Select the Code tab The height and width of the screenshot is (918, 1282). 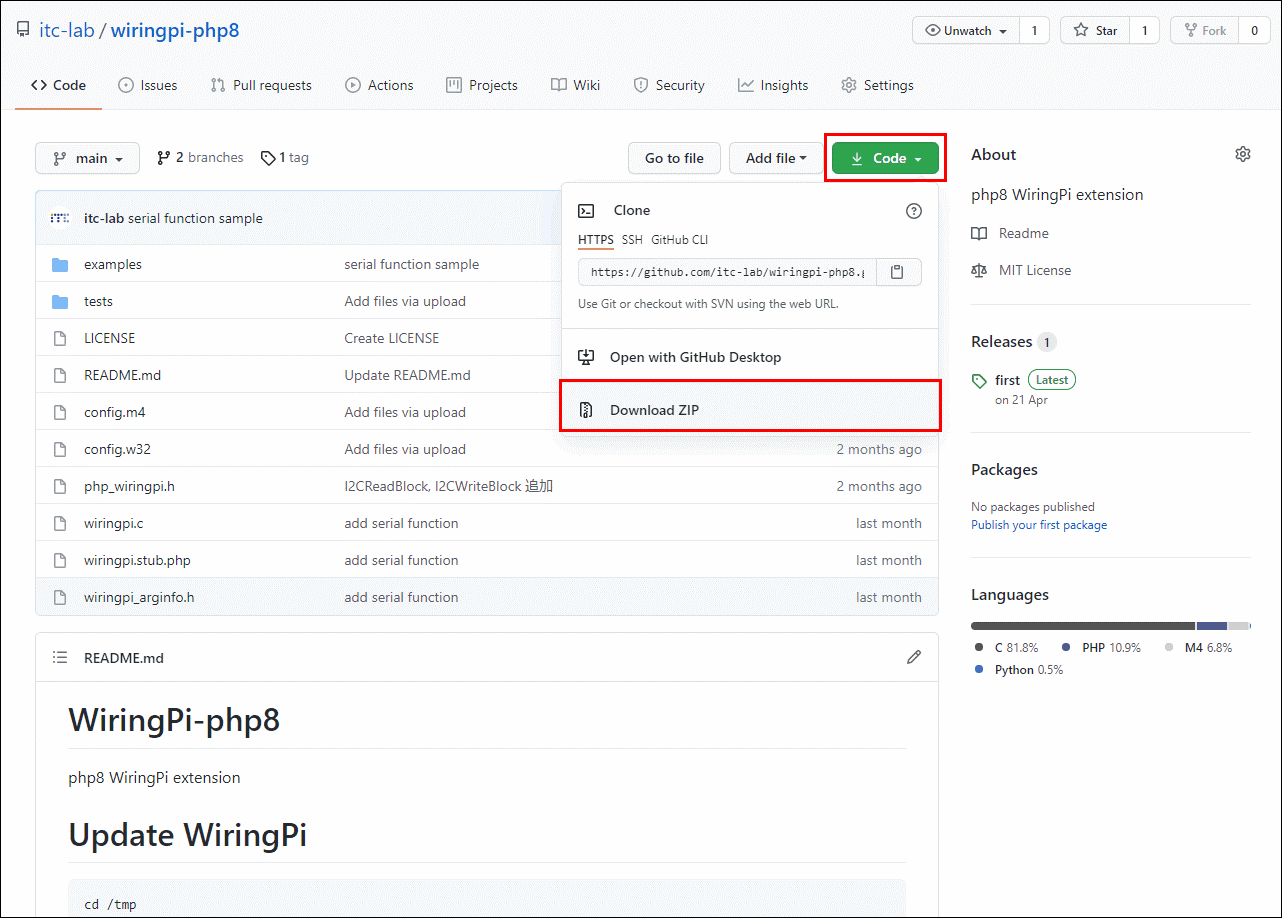[x=58, y=86]
